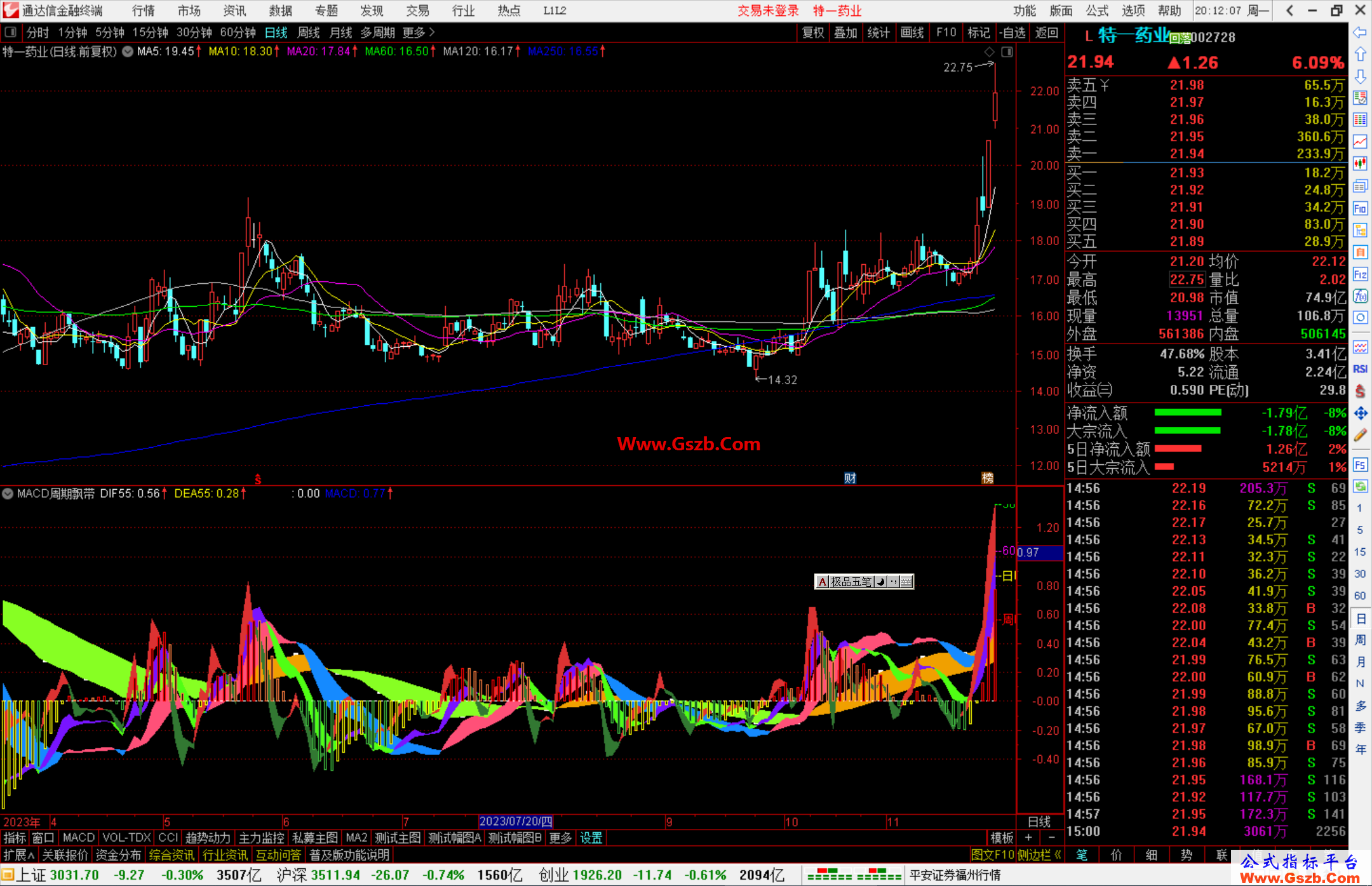Open the red line trend chart icon
1372x886 pixels.
coord(1360,142)
